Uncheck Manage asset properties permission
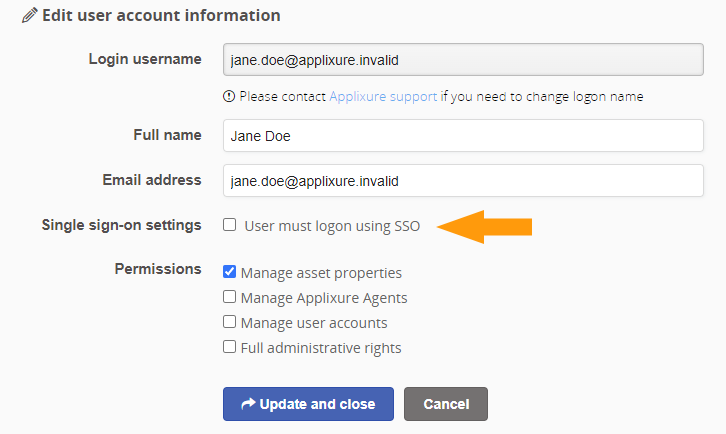This screenshot has width=726, height=434. 230,271
